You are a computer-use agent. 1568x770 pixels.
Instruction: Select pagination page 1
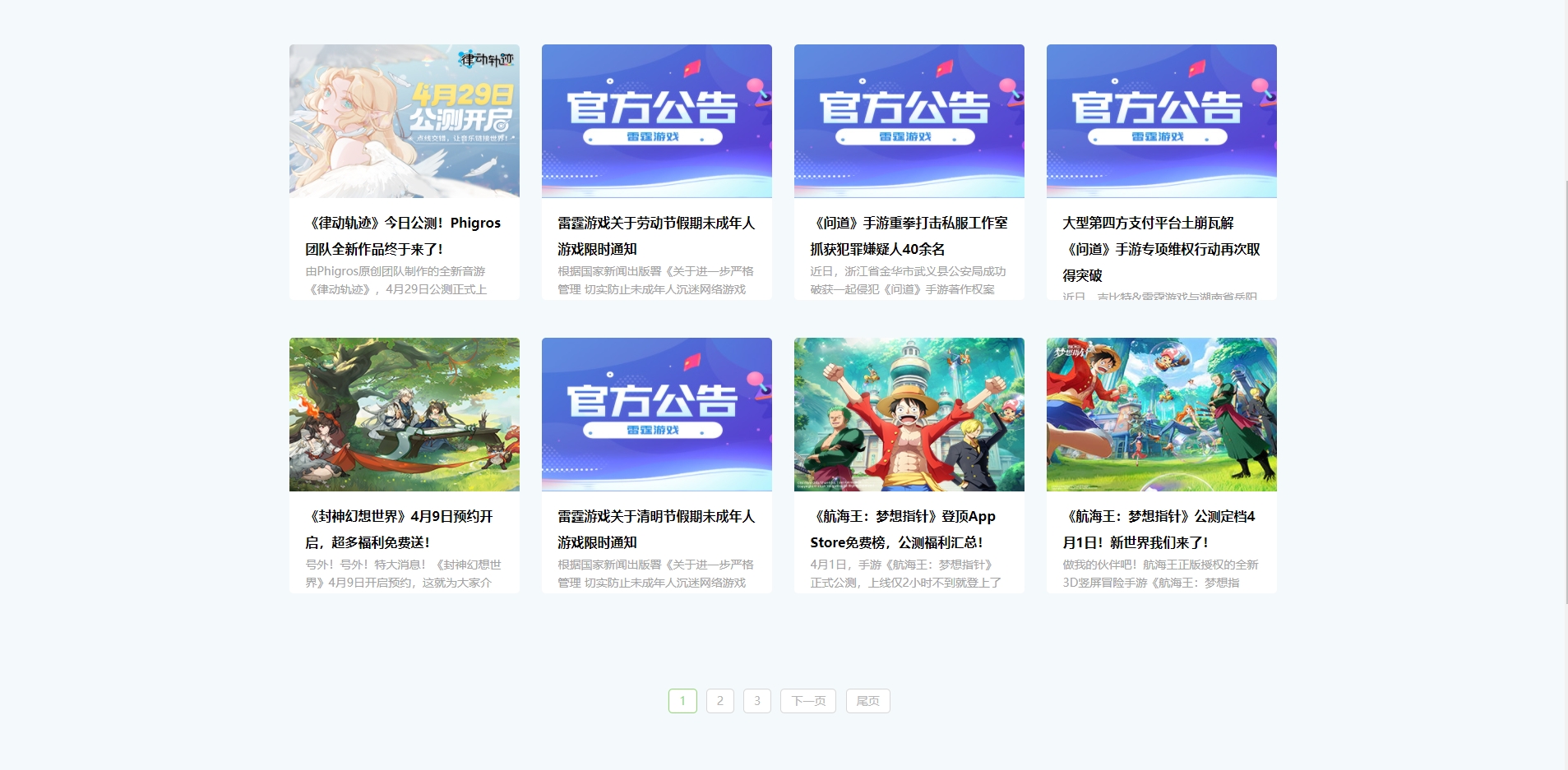tap(682, 701)
